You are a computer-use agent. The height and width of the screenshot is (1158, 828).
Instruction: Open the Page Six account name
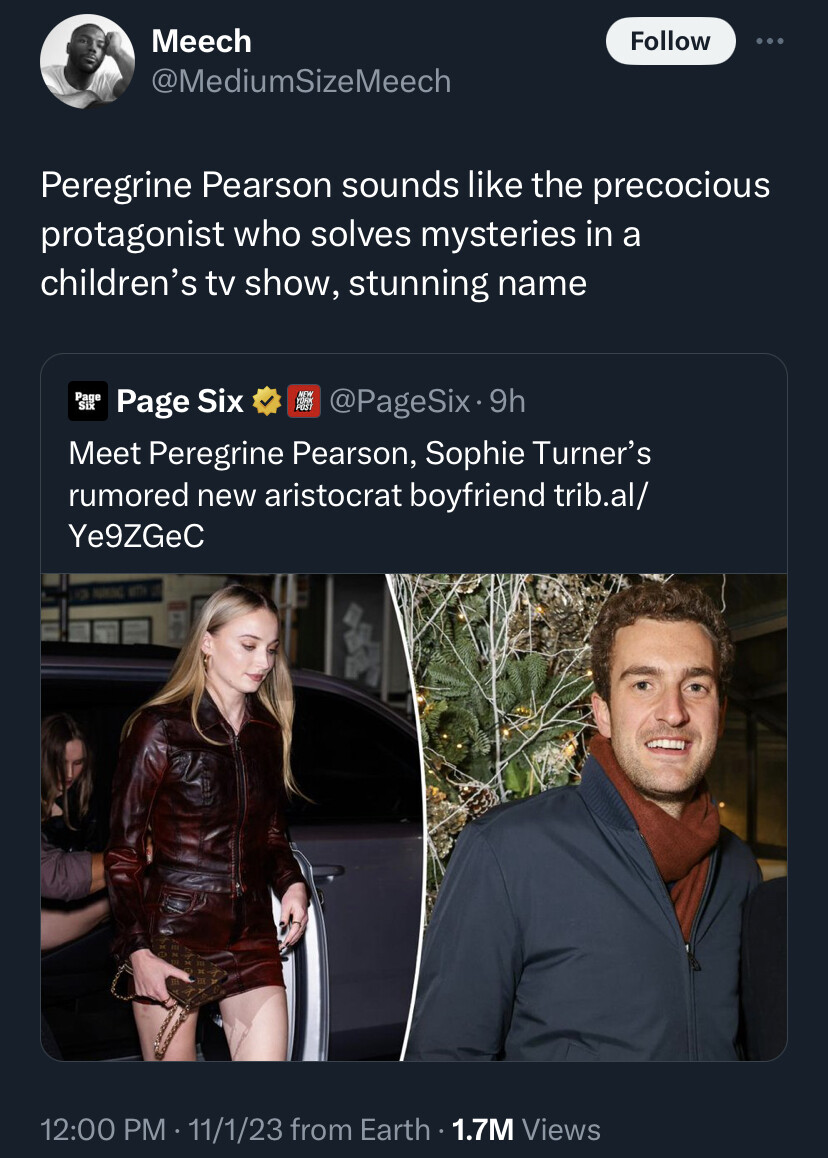tap(180, 401)
